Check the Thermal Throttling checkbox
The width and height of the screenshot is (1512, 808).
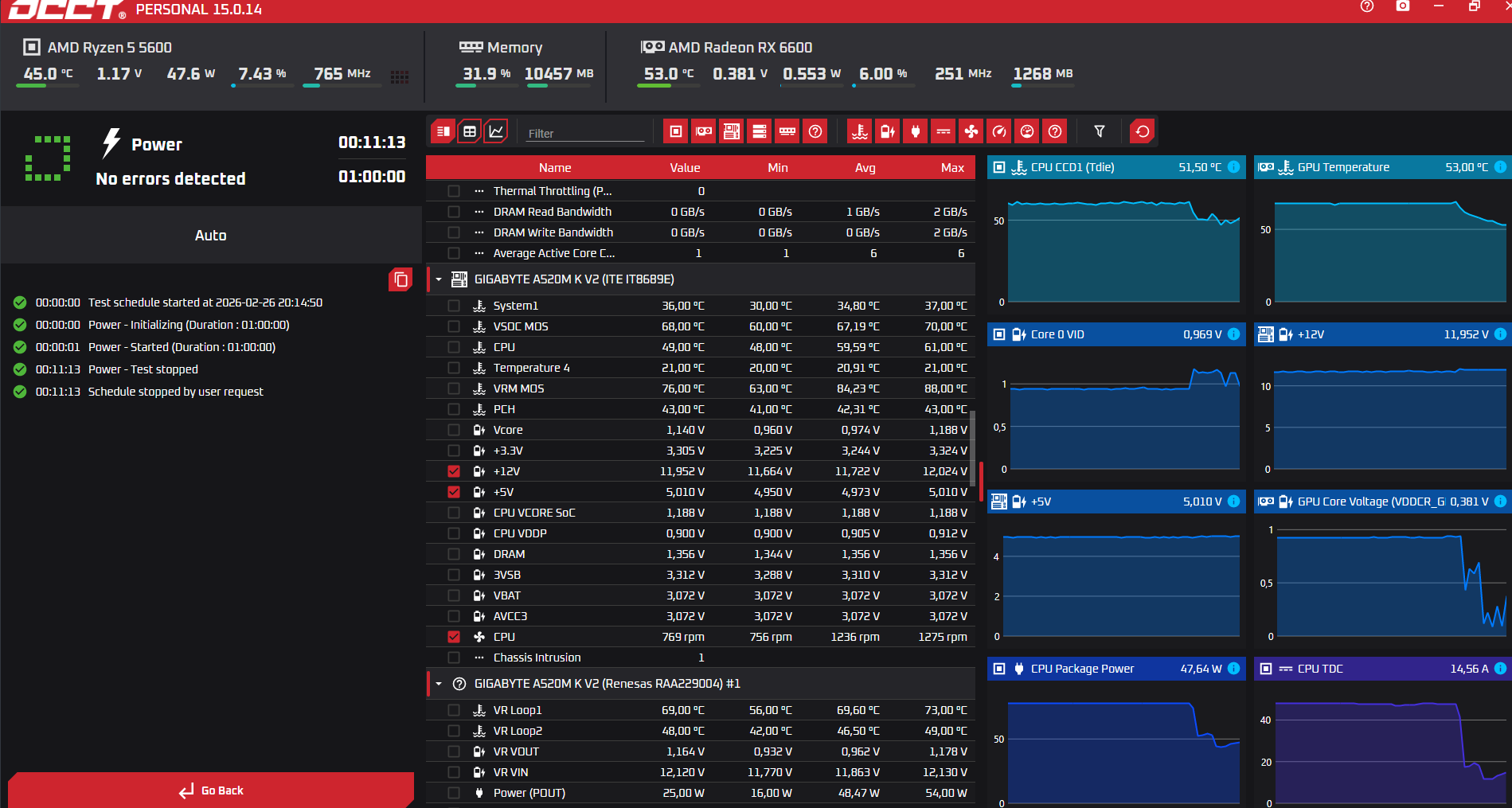454,191
